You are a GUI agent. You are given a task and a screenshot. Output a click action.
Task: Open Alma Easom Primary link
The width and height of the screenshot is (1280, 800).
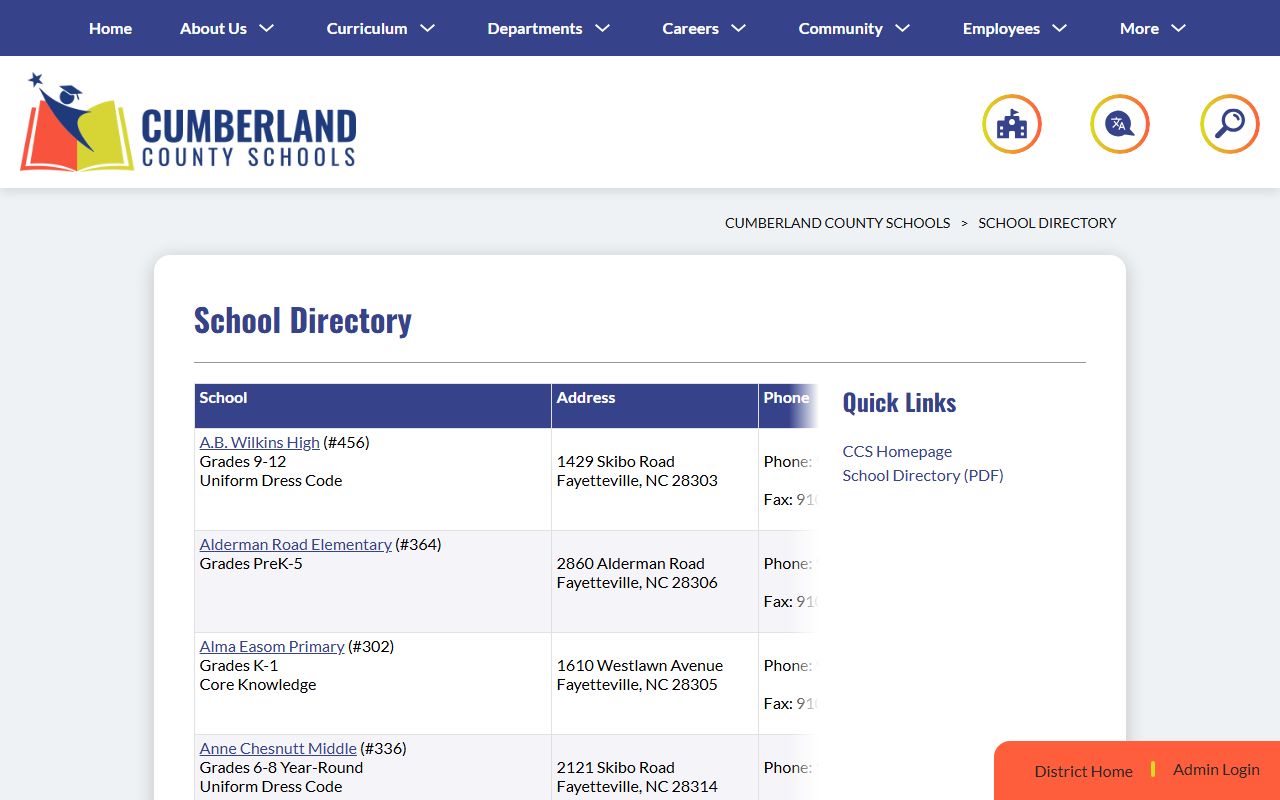click(272, 646)
